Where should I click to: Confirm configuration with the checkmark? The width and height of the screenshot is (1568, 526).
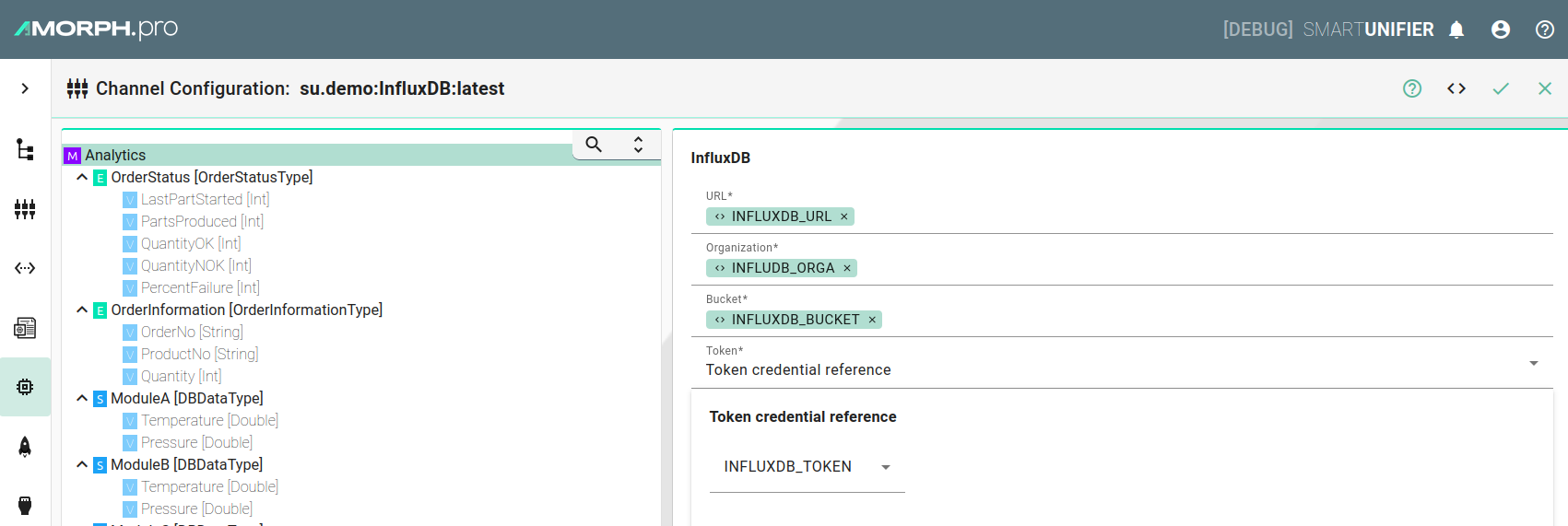[1501, 88]
